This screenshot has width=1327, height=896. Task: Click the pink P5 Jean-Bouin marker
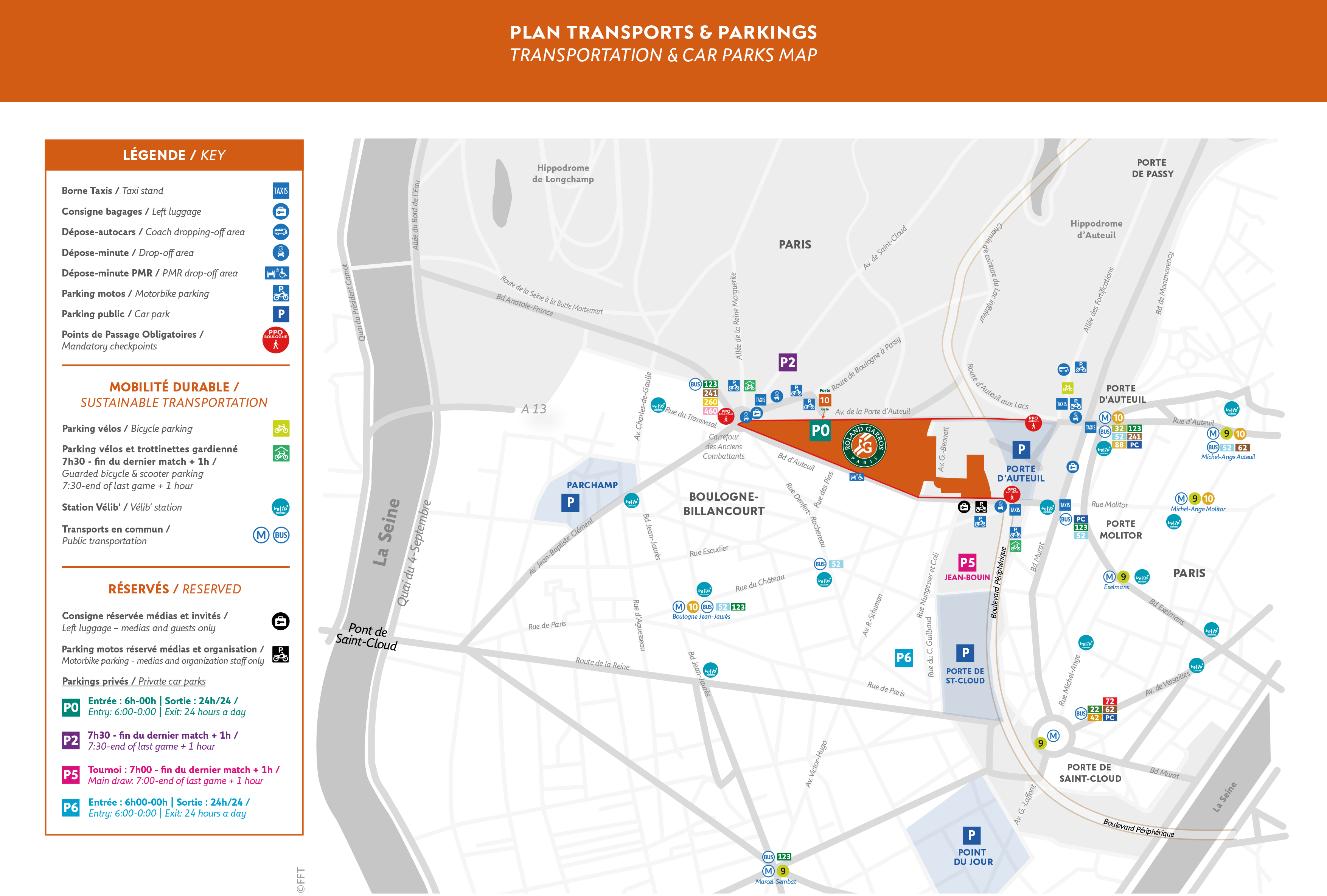[x=967, y=562]
